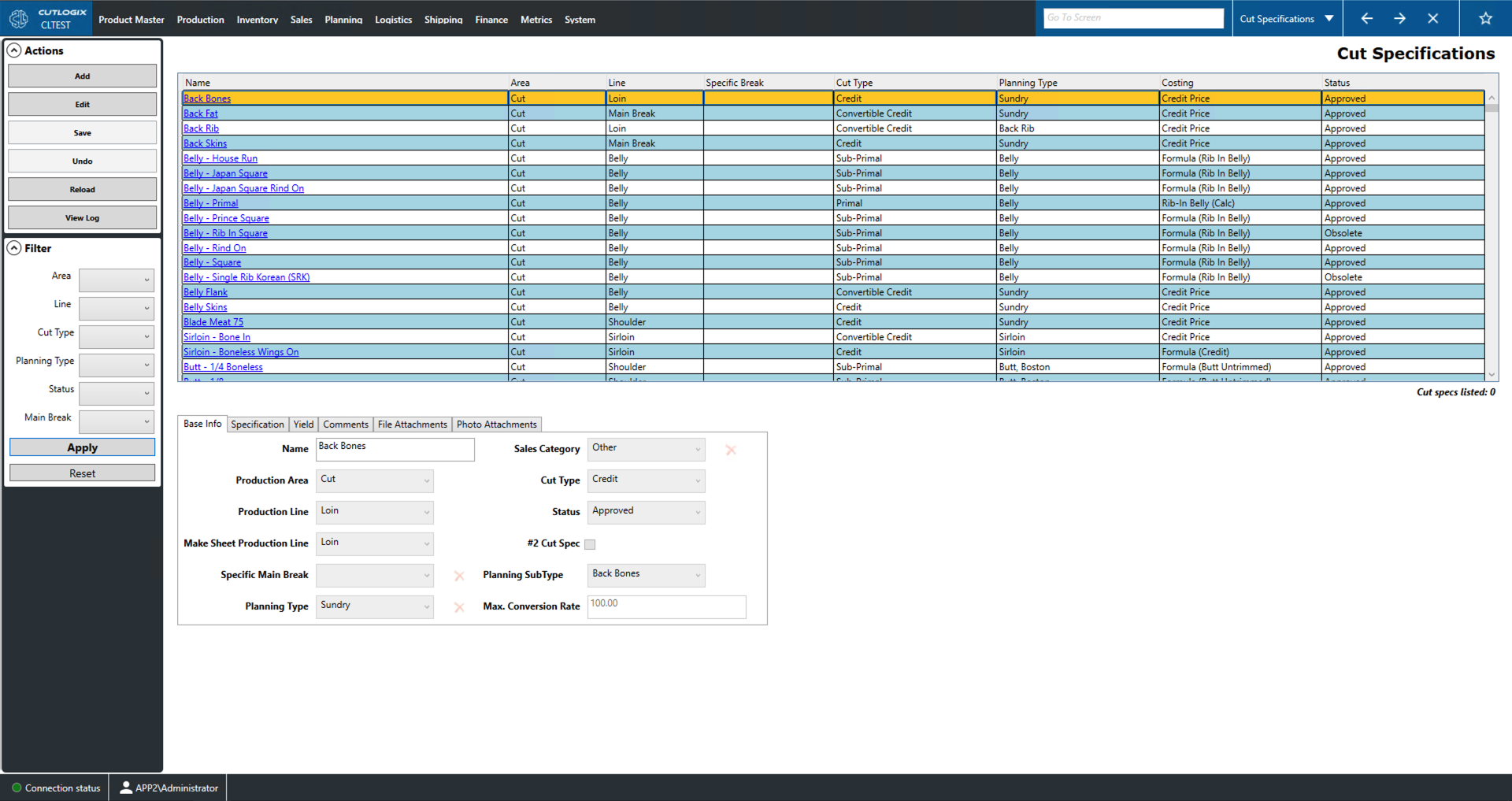Collapse the Actions panel with its chevron

click(x=14, y=50)
